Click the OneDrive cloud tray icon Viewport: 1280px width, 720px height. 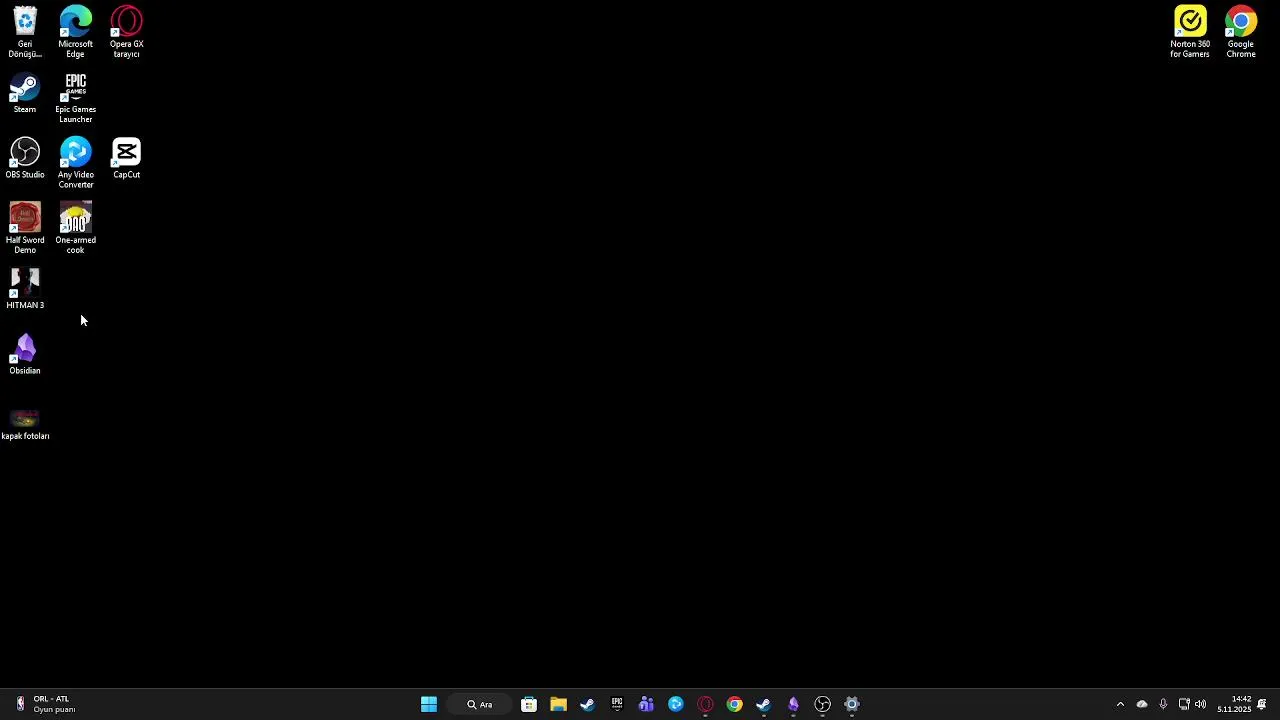pyautogui.click(x=1142, y=704)
